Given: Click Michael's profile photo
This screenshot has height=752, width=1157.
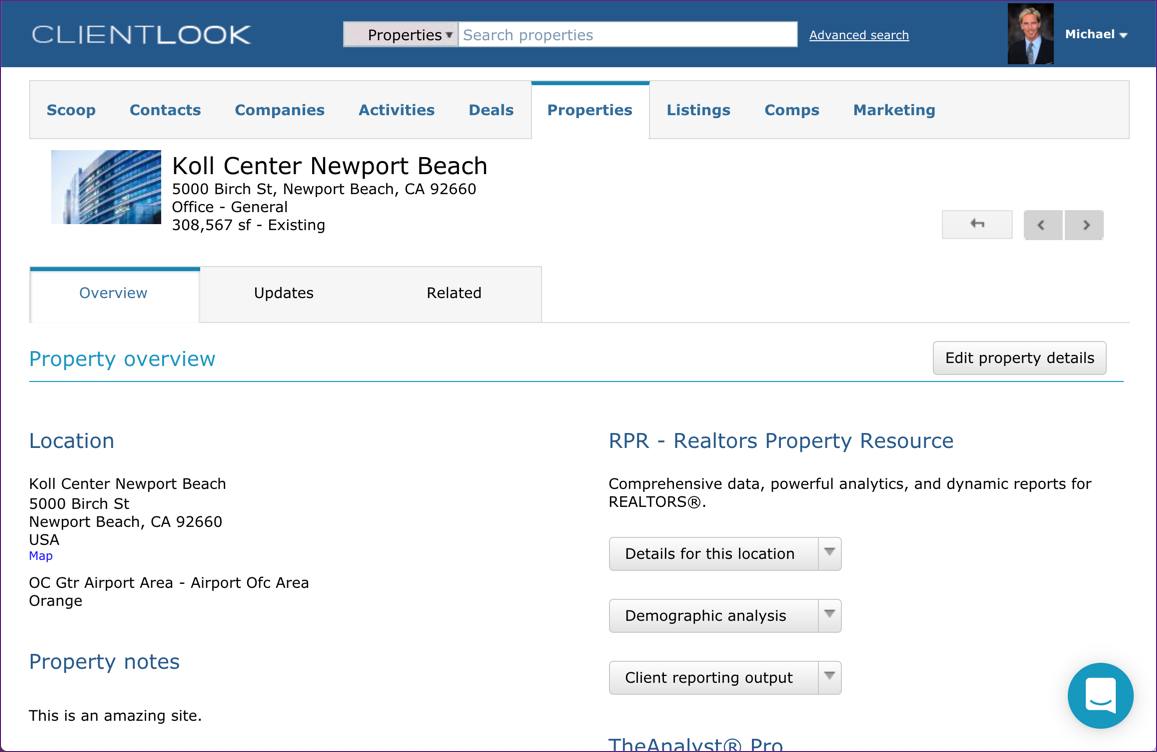Looking at the screenshot, I should click(1030, 33).
